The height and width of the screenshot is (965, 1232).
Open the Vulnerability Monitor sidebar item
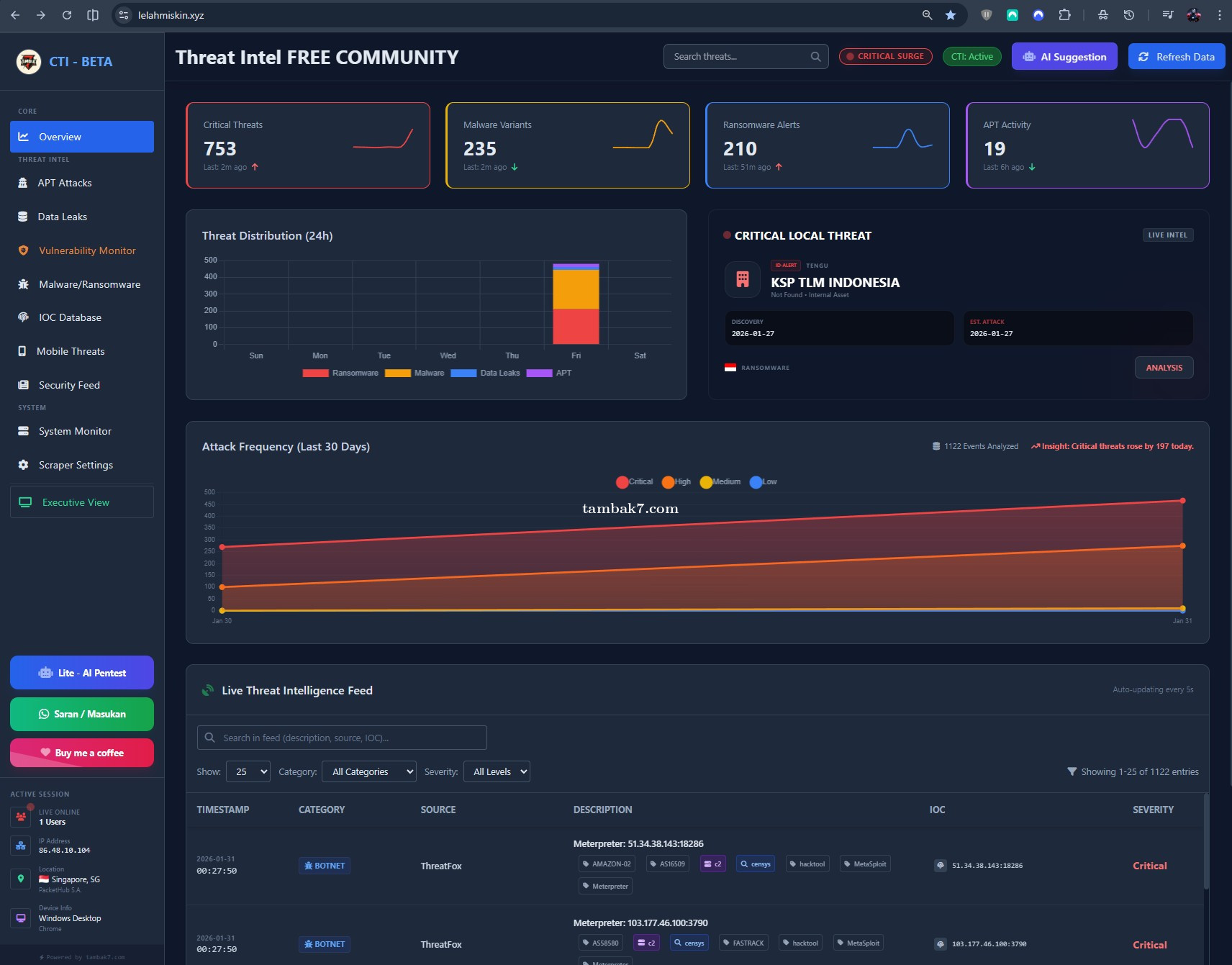click(x=86, y=250)
